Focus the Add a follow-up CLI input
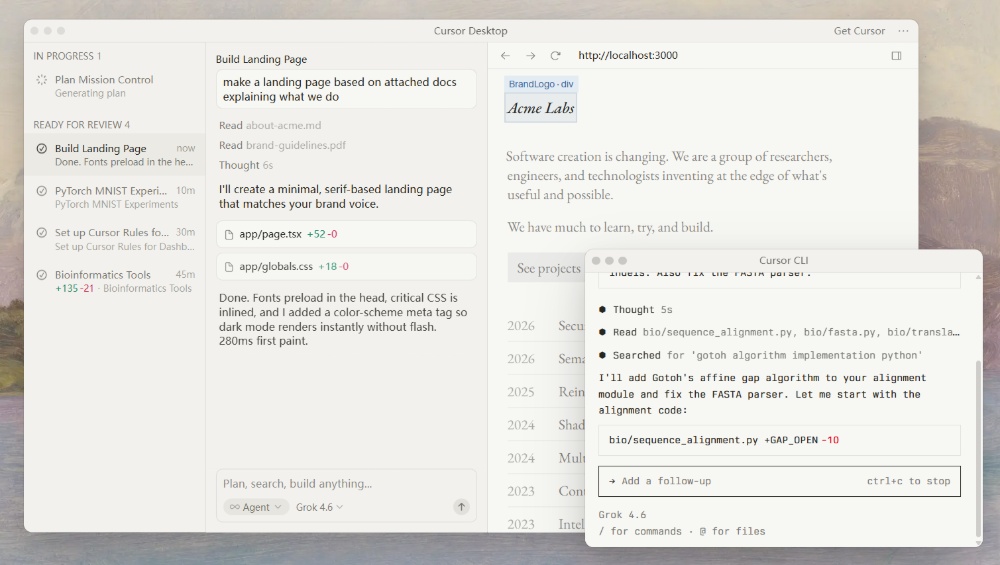Viewport: 1000px width, 565px height. coord(779,481)
